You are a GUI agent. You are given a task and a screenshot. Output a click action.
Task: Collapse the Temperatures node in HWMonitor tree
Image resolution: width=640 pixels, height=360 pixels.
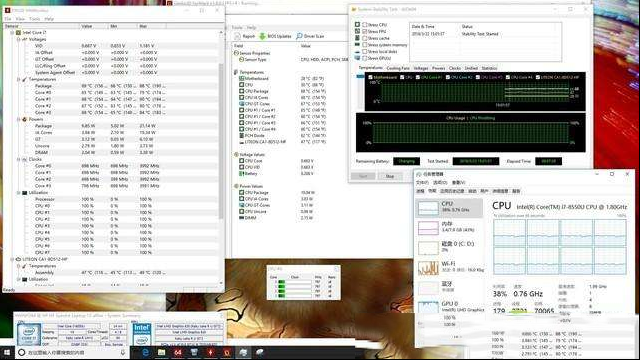(18, 79)
